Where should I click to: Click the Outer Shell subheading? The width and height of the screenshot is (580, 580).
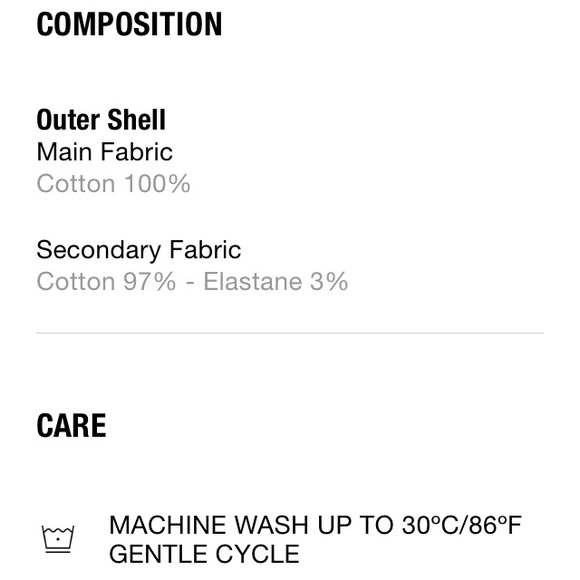pyautogui.click(x=101, y=120)
